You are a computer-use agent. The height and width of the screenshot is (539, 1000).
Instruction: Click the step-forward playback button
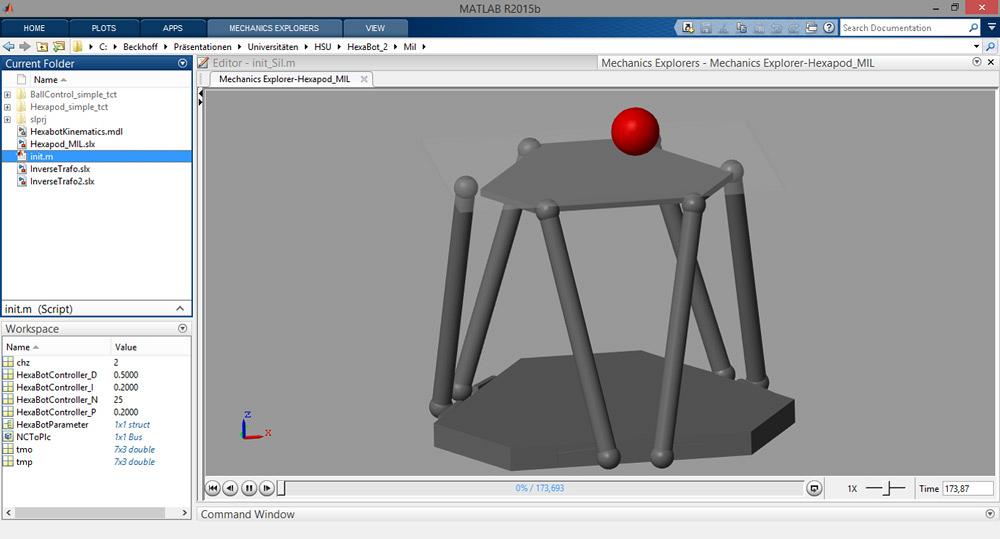coord(266,488)
